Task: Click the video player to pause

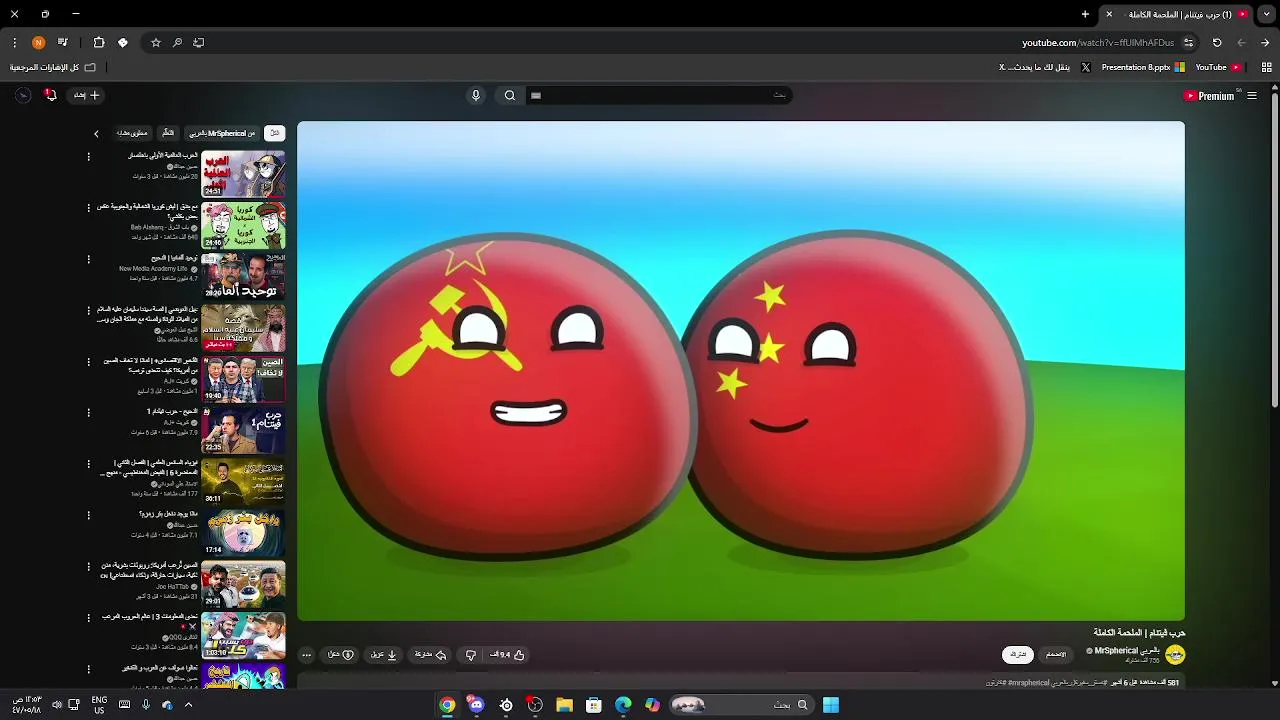Action: point(741,371)
